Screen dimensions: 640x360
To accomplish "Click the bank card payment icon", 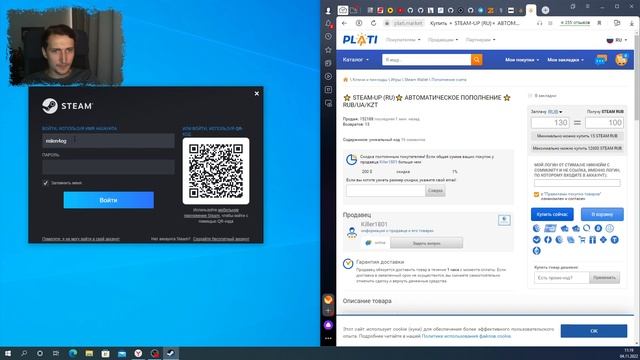I will pos(550,228).
